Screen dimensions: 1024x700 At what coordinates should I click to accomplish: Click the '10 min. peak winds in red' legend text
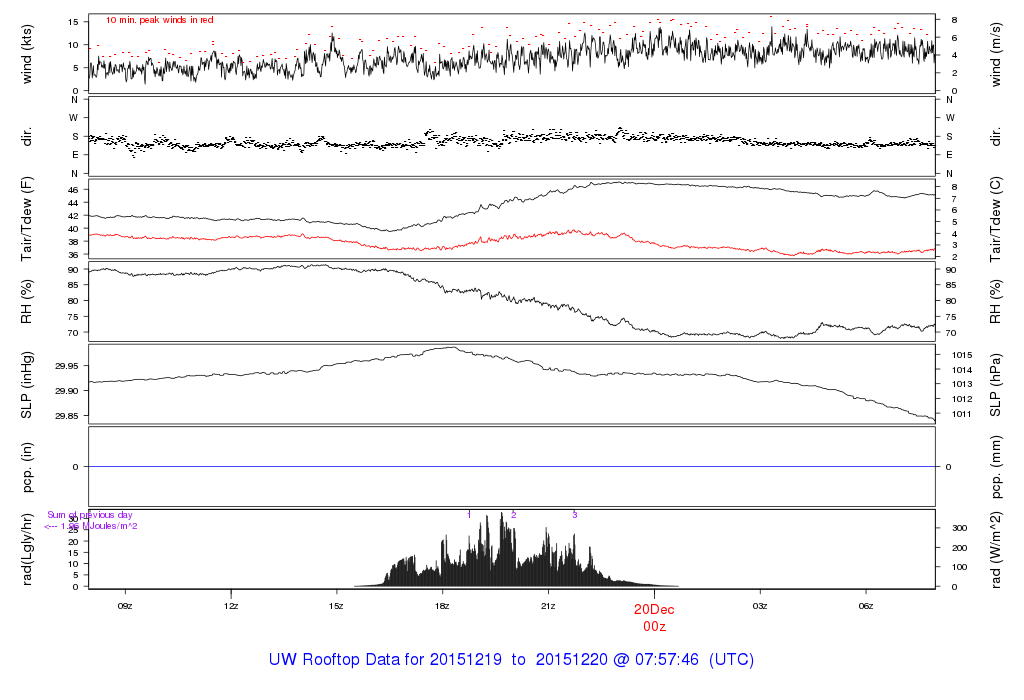[159, 20]
